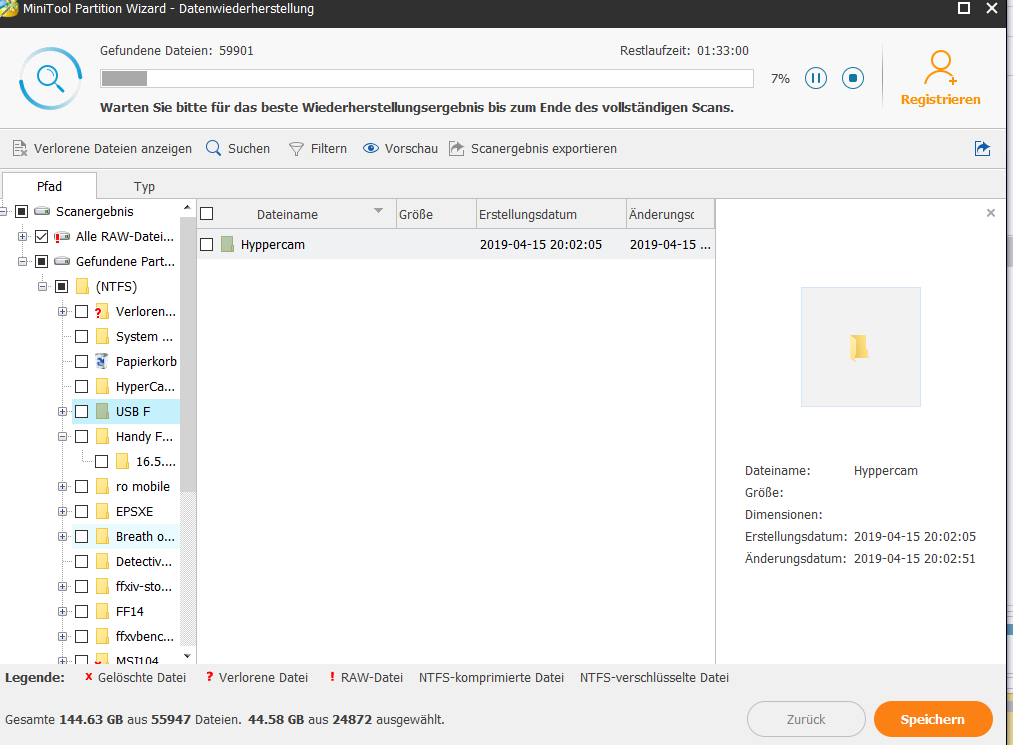Pause the scan with the pause icon
The height and width of the screenshot is (745, 1013).
pos(816,78)
